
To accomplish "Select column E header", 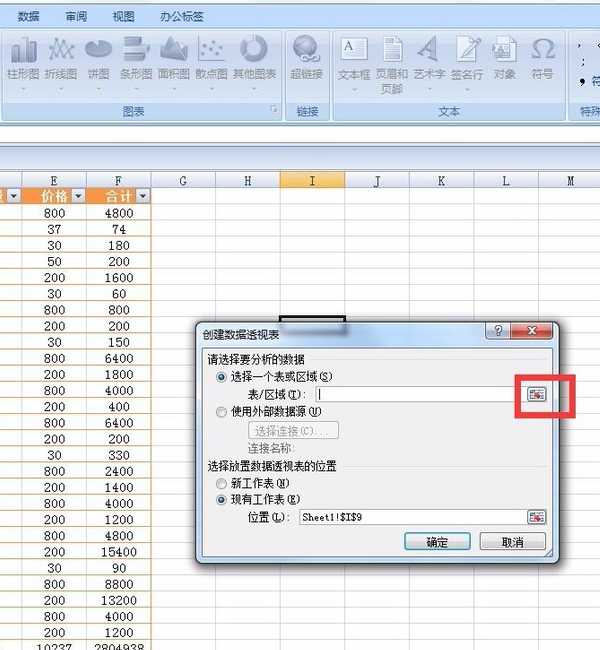I will tap(54, 181).
